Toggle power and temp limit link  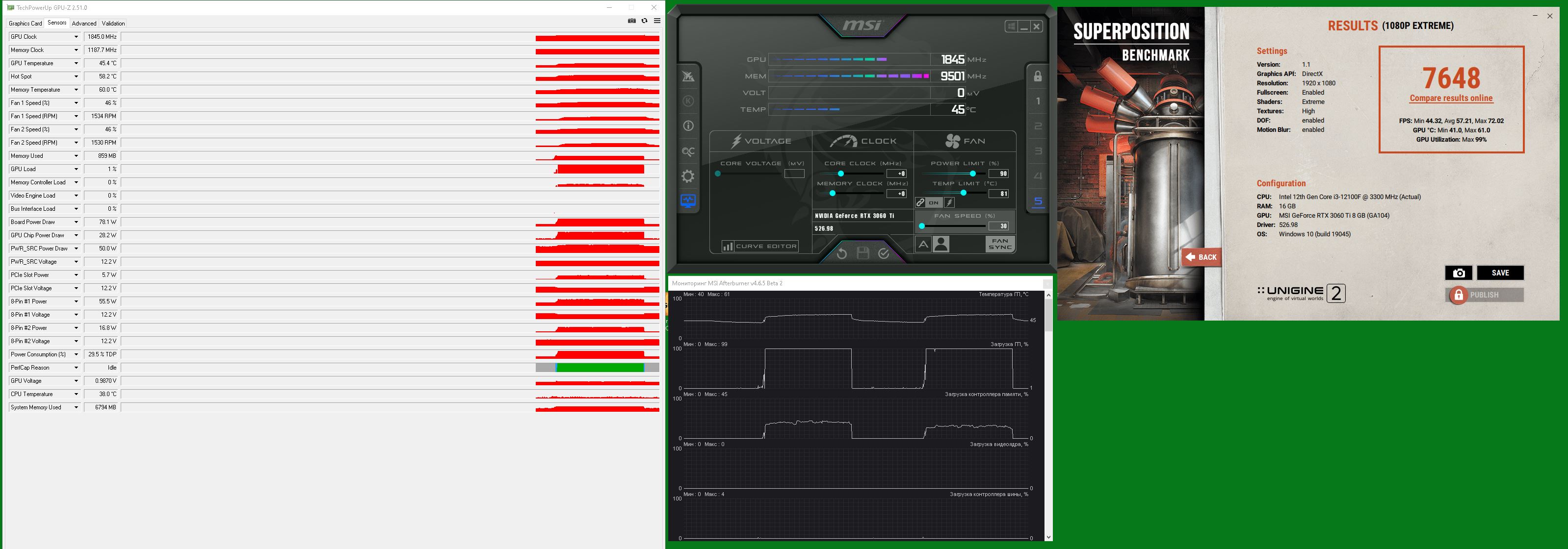921,202
